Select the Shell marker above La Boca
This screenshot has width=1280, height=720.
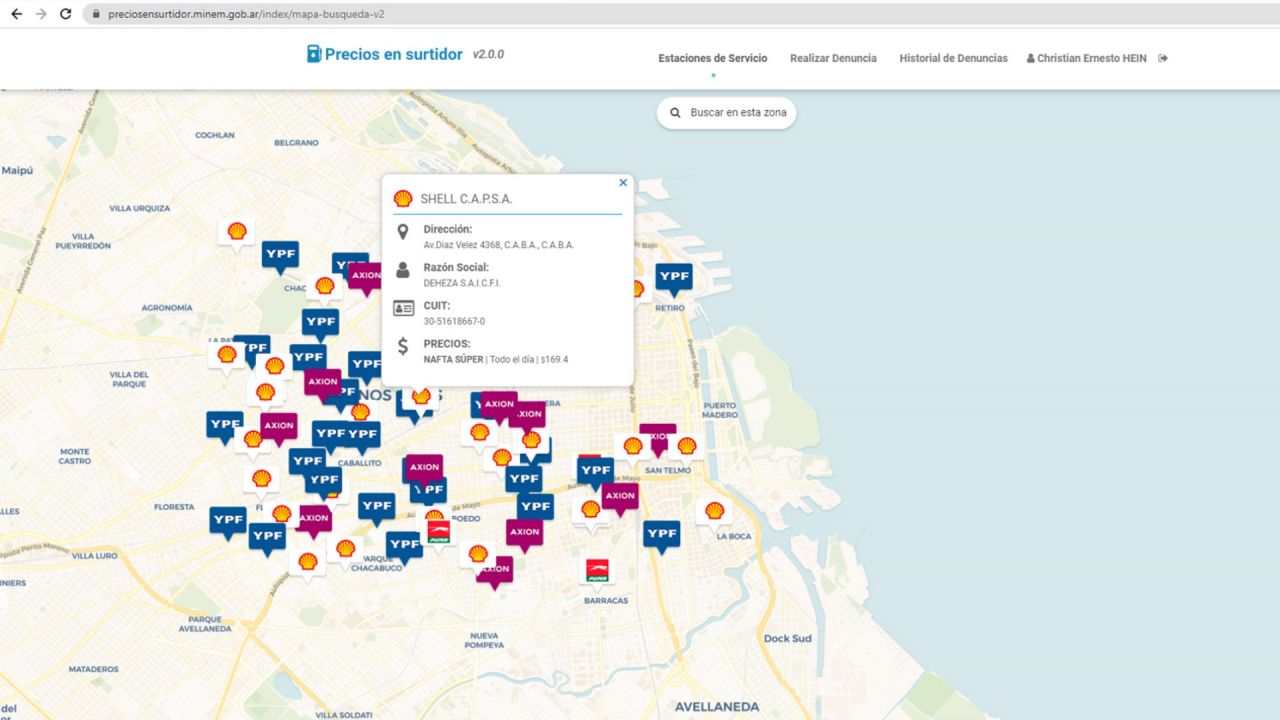[x=714, y=512]
